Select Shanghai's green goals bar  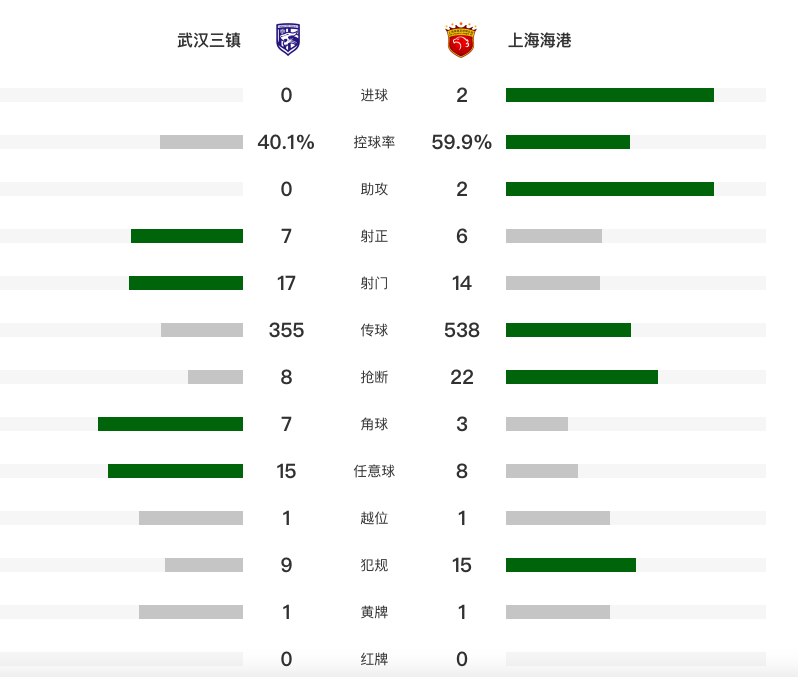610,95
